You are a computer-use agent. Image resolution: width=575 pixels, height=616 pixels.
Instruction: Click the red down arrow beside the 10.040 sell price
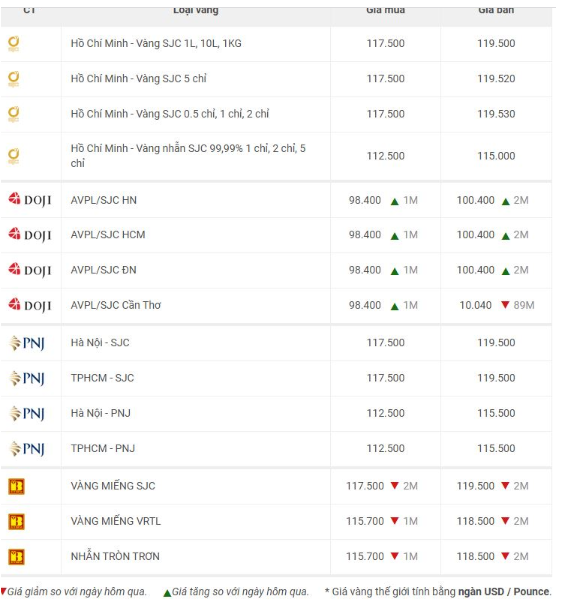coord(505,304)
